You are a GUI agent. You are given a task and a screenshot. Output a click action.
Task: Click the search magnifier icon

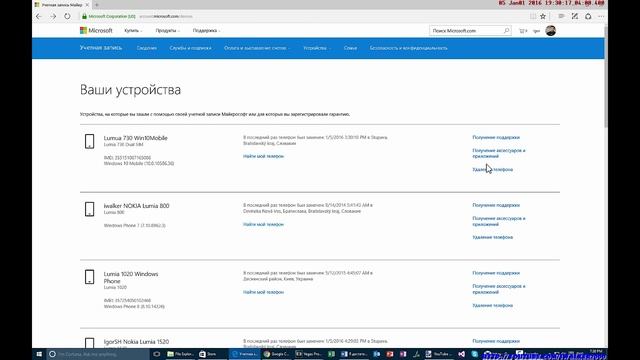(506, 31)
